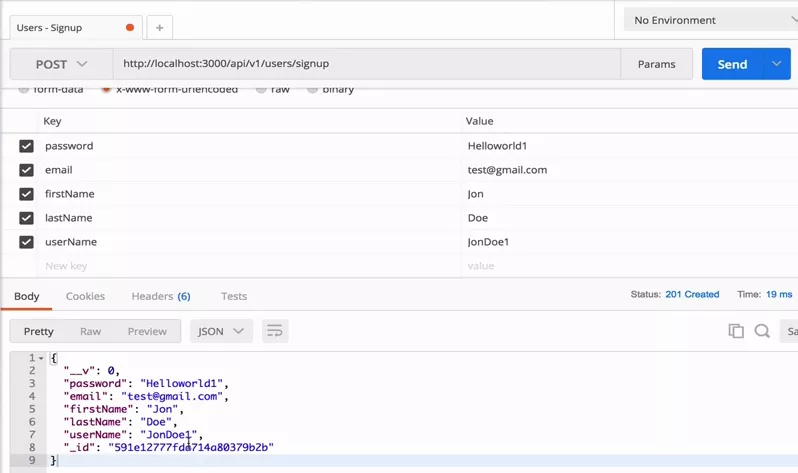Uncheck the password parameter checkbox
Viewport: 798px width, 473px height.
click(x=27, y=146)
